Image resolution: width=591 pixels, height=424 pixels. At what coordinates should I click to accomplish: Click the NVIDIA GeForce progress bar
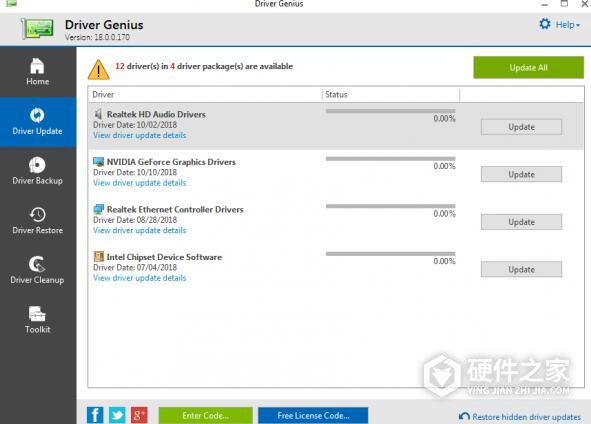pos(390,159)
